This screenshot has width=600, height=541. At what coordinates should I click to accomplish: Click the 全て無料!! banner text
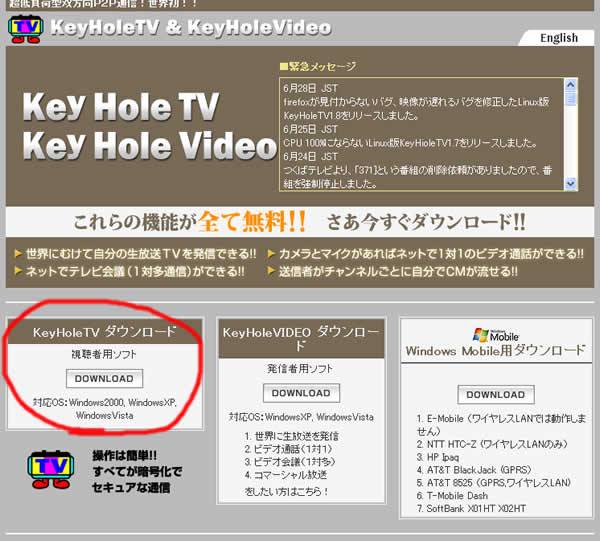(252, 222)
